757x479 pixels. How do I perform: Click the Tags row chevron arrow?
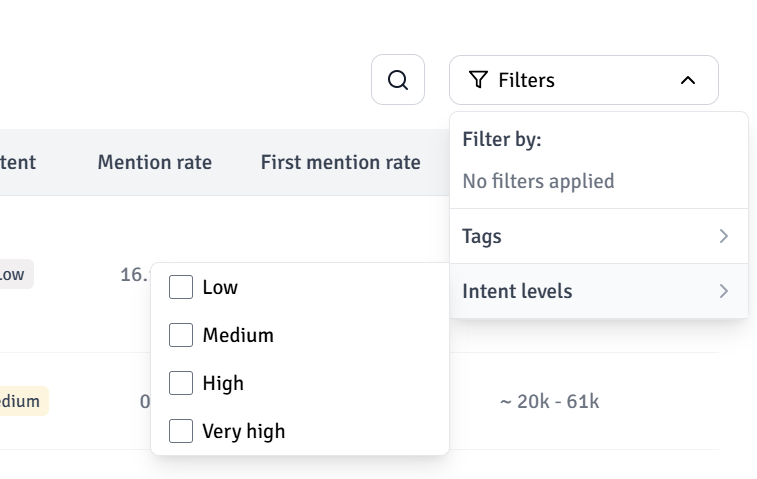(x=724, y=236)
